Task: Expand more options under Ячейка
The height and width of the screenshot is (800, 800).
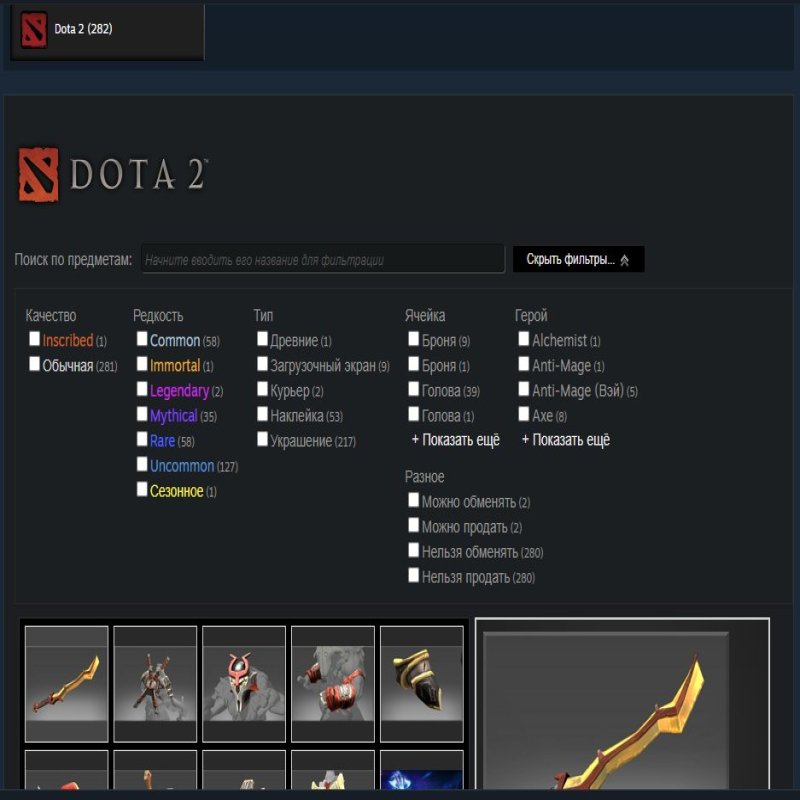Action: click(x=456, y=440)
